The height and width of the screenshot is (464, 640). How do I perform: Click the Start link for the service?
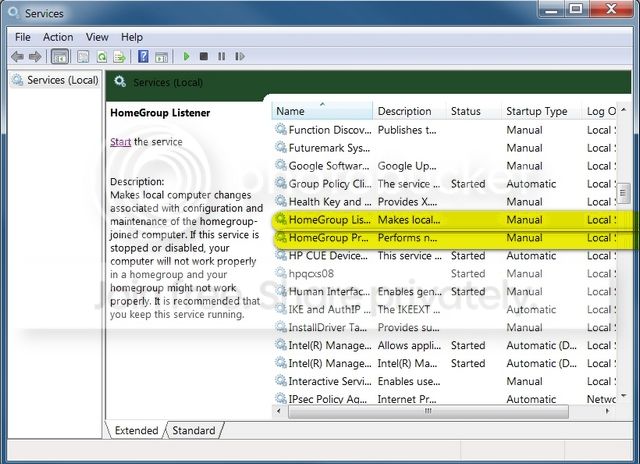[x=120, y=142]
